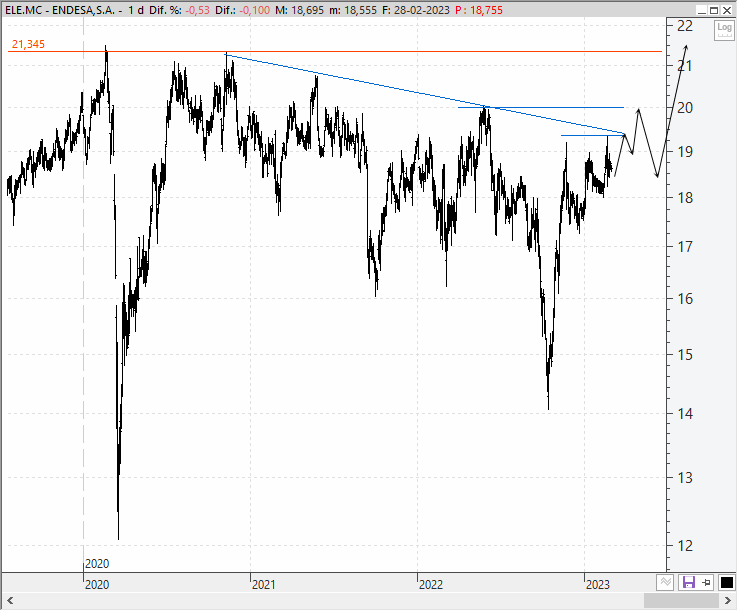Click the 2023 label on time axis
738x611 pixels.
598,585
